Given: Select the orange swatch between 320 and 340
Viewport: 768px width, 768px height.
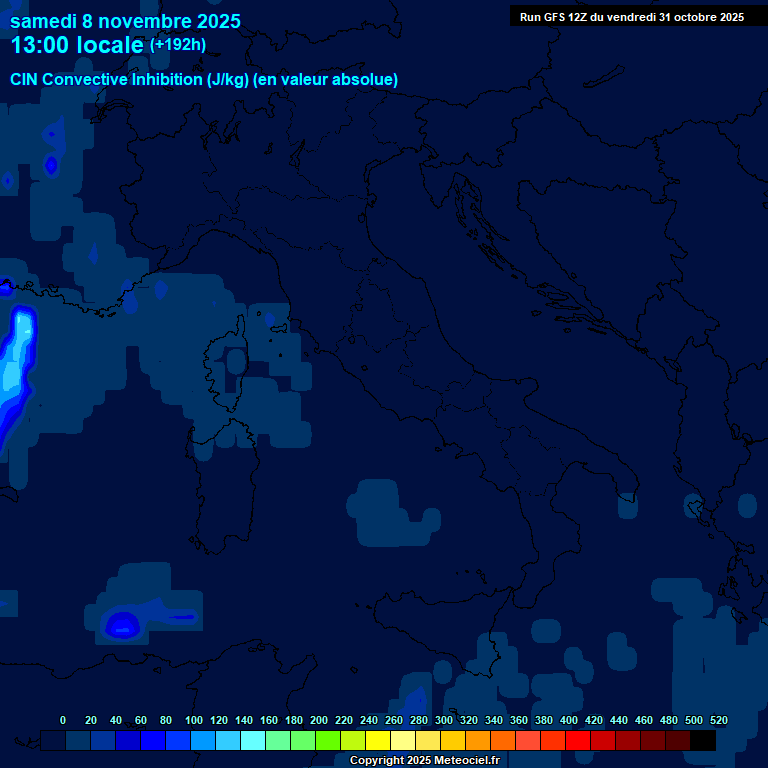Looking at the screenshot, I should pos(478,740).
